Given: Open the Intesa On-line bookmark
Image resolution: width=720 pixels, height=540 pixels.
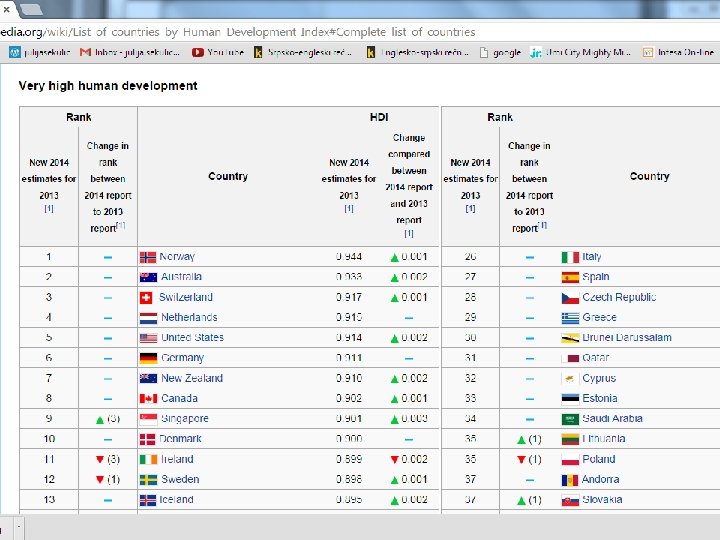Looking at the screenshot, I should click(679, 52).
